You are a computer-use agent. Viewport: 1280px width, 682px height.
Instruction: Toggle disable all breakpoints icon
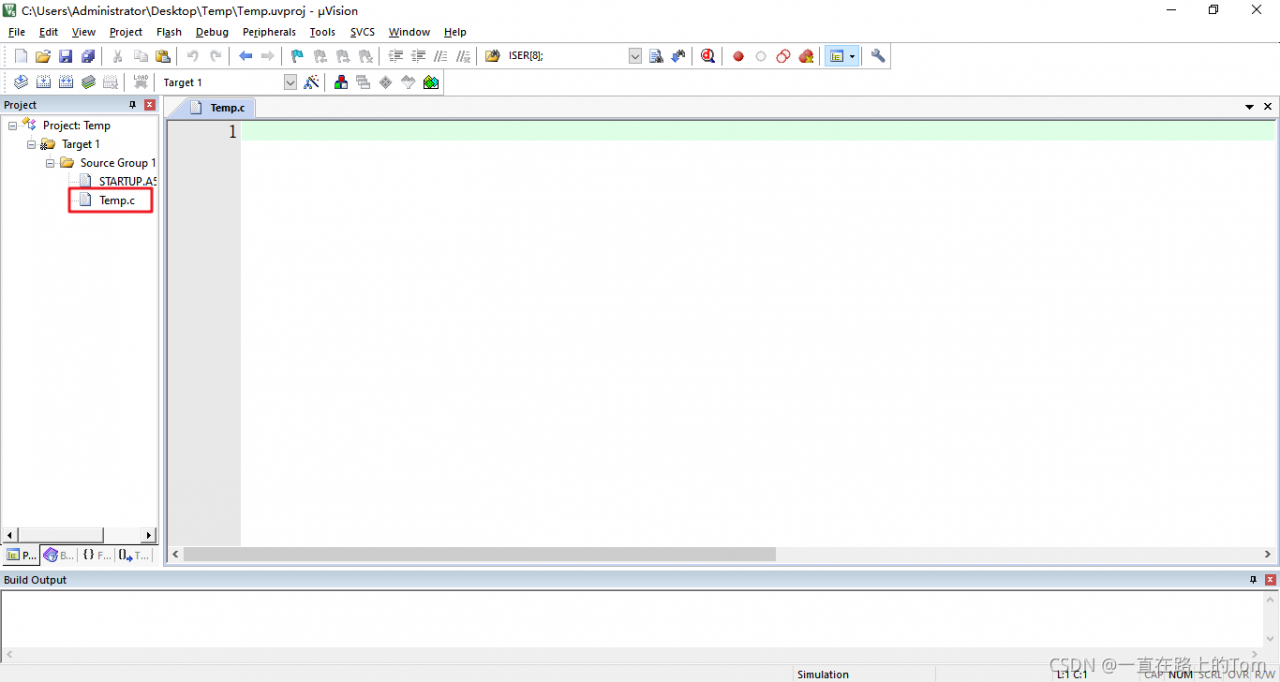[x=784, y=57]
